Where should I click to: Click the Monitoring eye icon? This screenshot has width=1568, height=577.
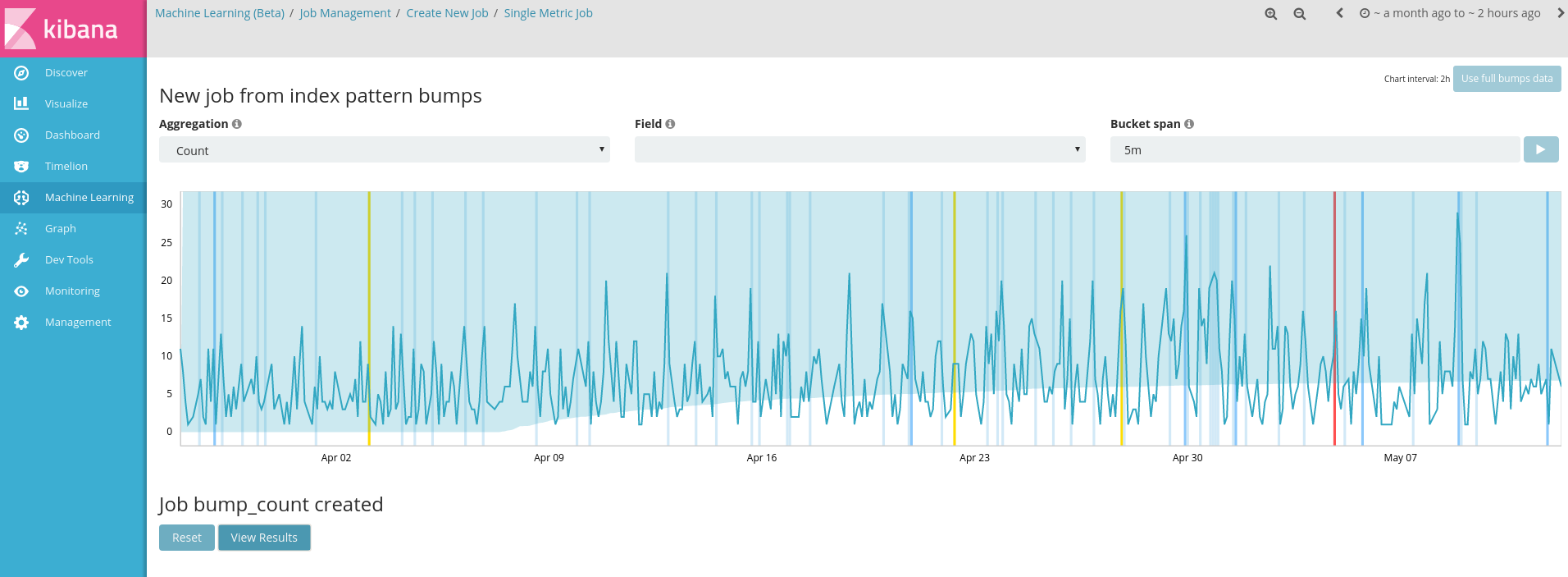coord(21,291)
